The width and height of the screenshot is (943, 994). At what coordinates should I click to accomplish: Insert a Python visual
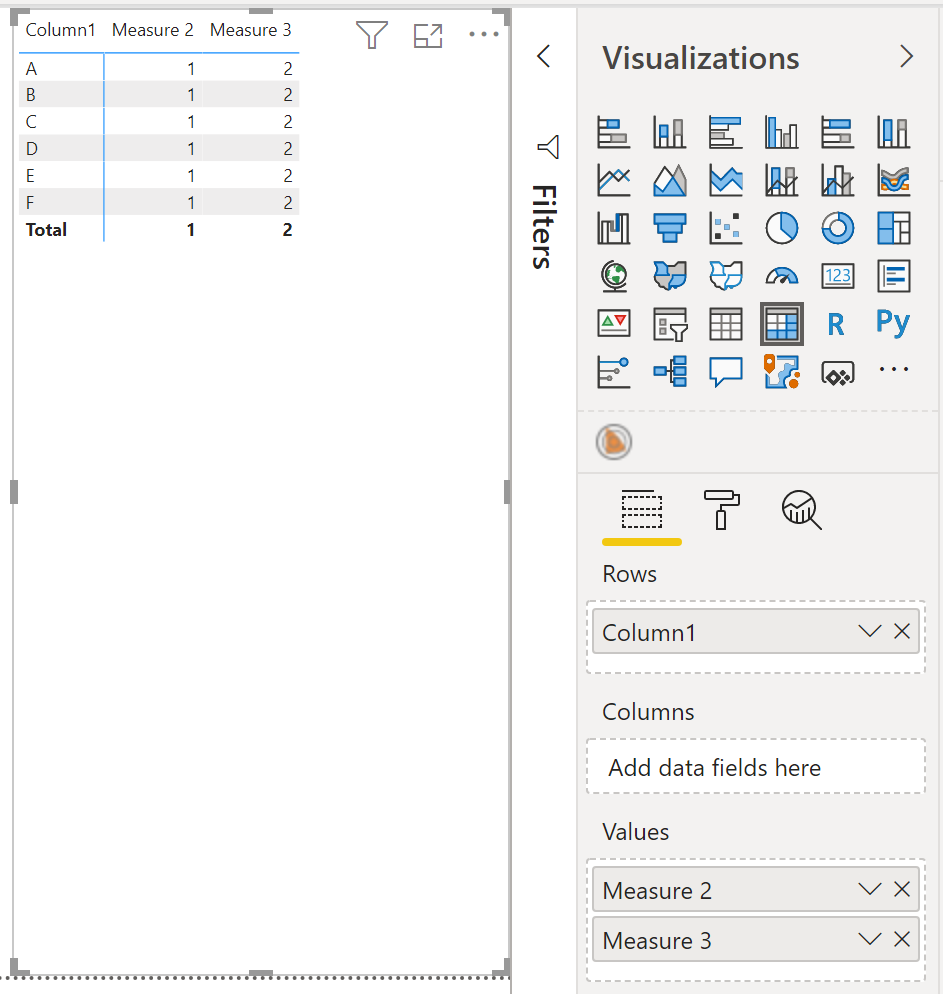[x=893, y=323]
